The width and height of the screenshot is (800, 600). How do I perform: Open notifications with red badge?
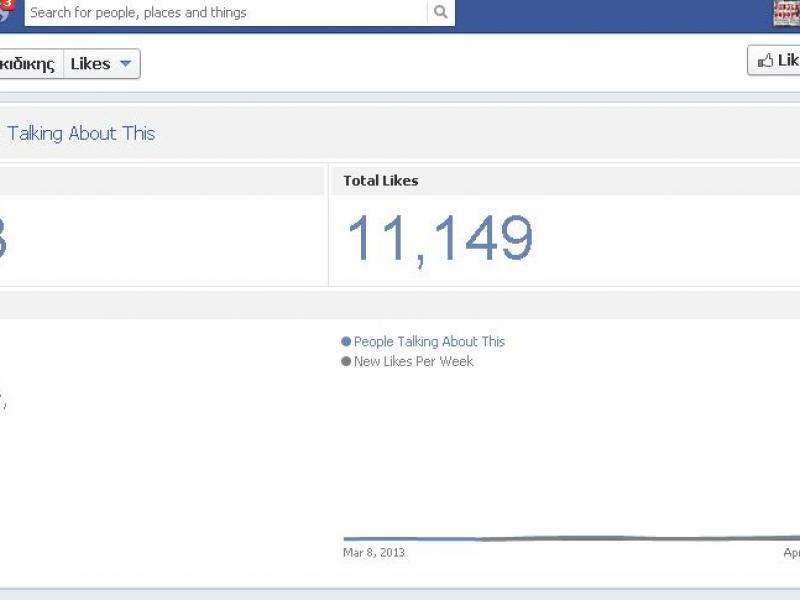(x=5, y=9)
